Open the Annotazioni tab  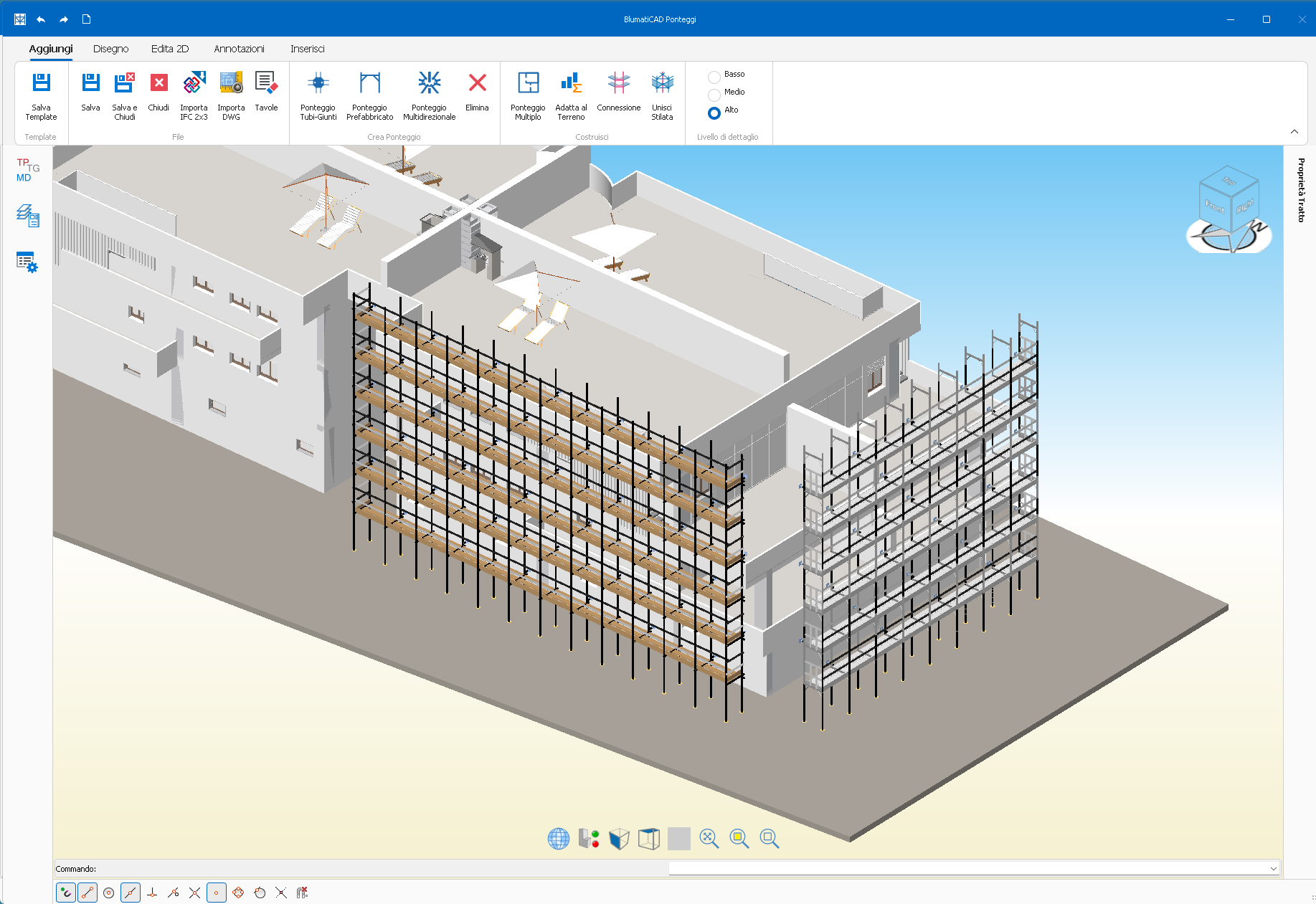(x=239, y=49)
